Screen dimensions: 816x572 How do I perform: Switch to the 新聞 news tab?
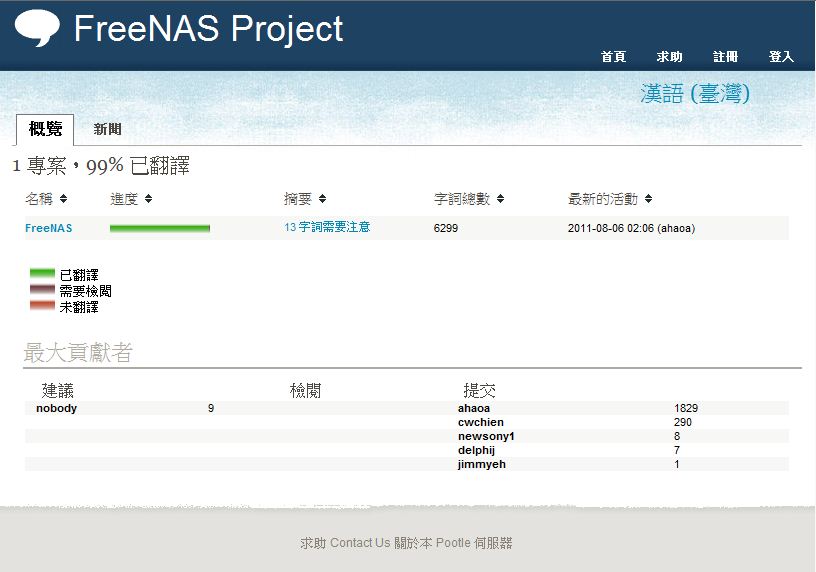pyautogui.click(x=107, y=129)
